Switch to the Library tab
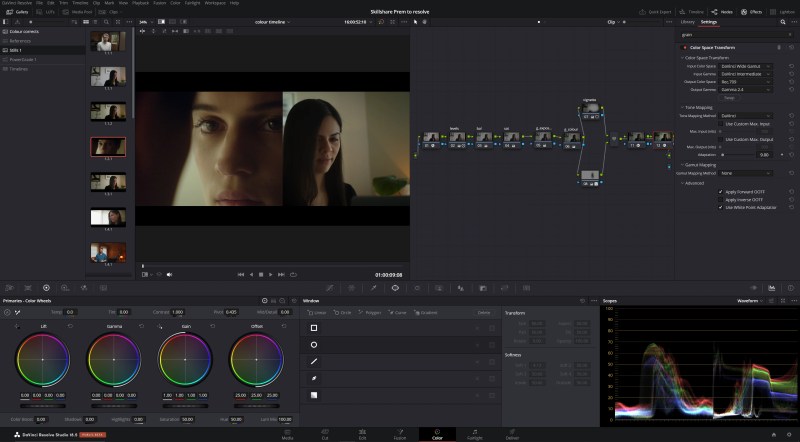 pos(687,22)
